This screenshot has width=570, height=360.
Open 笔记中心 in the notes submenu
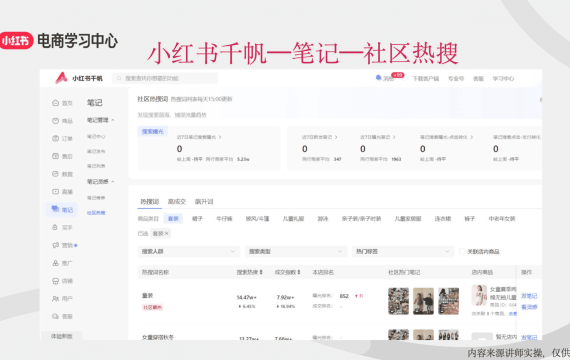pyautogui.click(x=96, y=136)
